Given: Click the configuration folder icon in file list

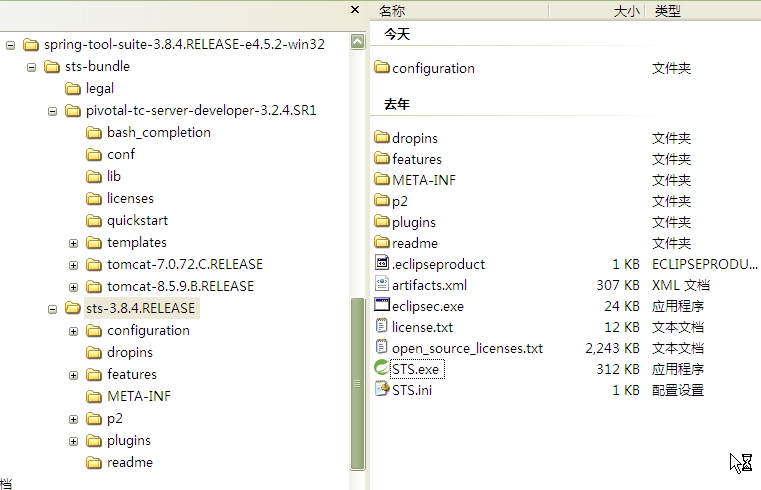Looking at the screenshot, I should click(x=382, y=67).
